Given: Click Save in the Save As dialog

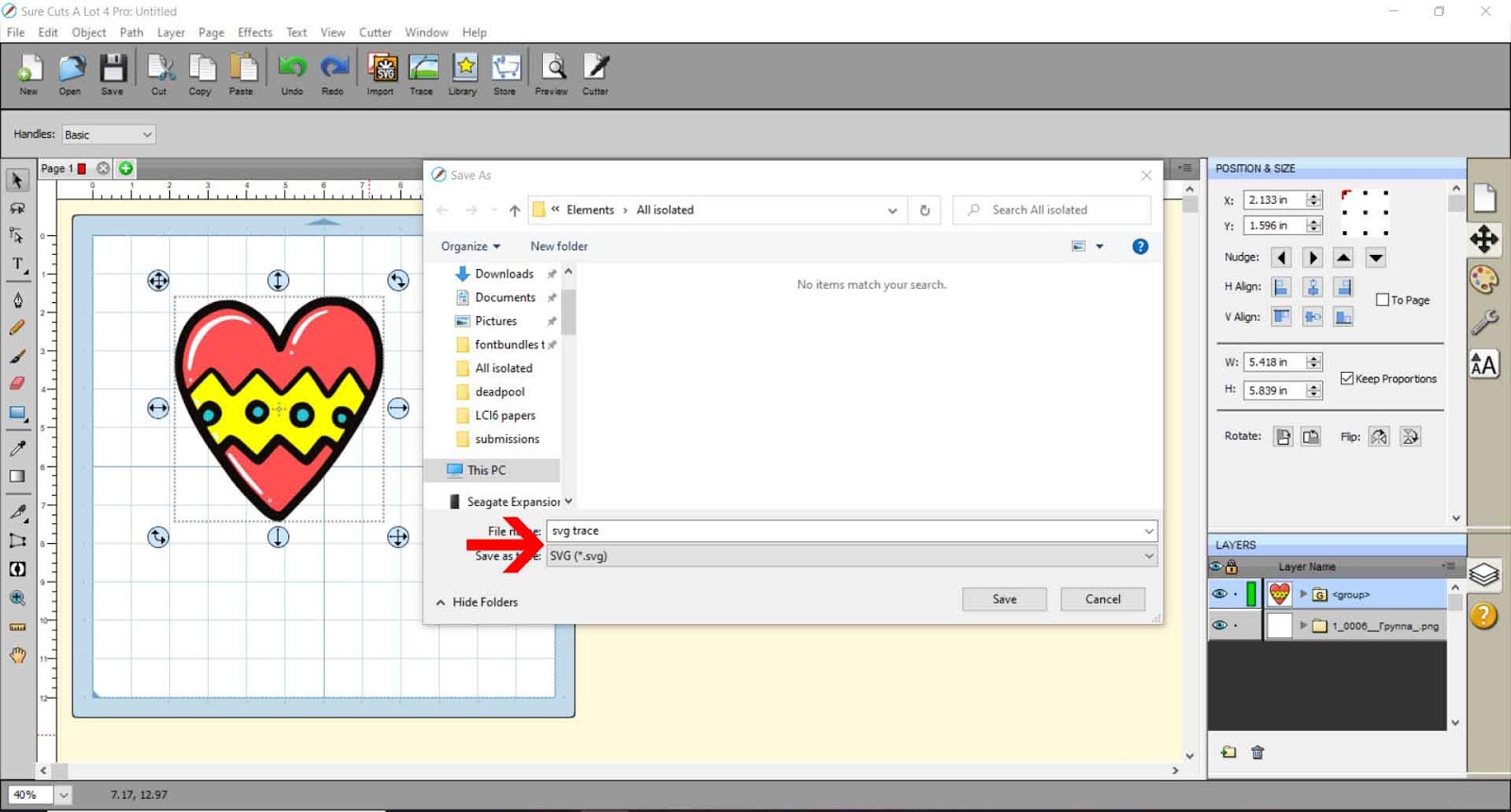Looking at the screenshot, I should (1004, 600).
